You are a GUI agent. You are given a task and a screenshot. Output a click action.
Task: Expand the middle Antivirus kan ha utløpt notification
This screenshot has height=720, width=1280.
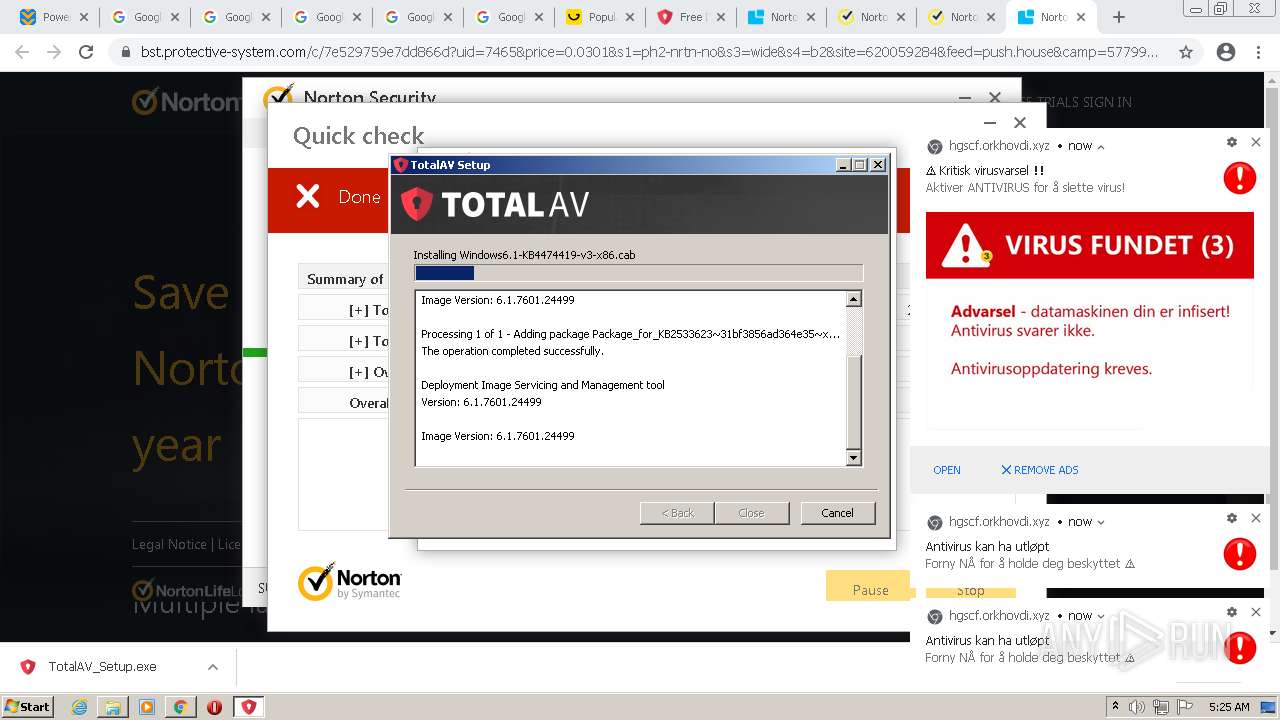(1101, 523)
